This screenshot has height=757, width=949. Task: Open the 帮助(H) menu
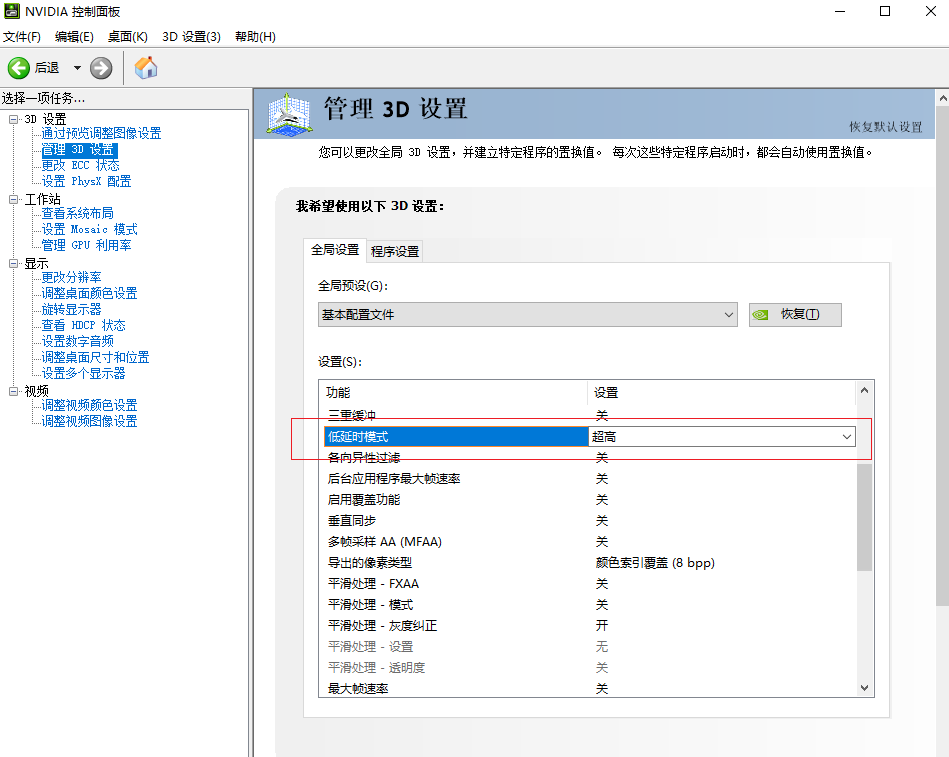(255, 37)
